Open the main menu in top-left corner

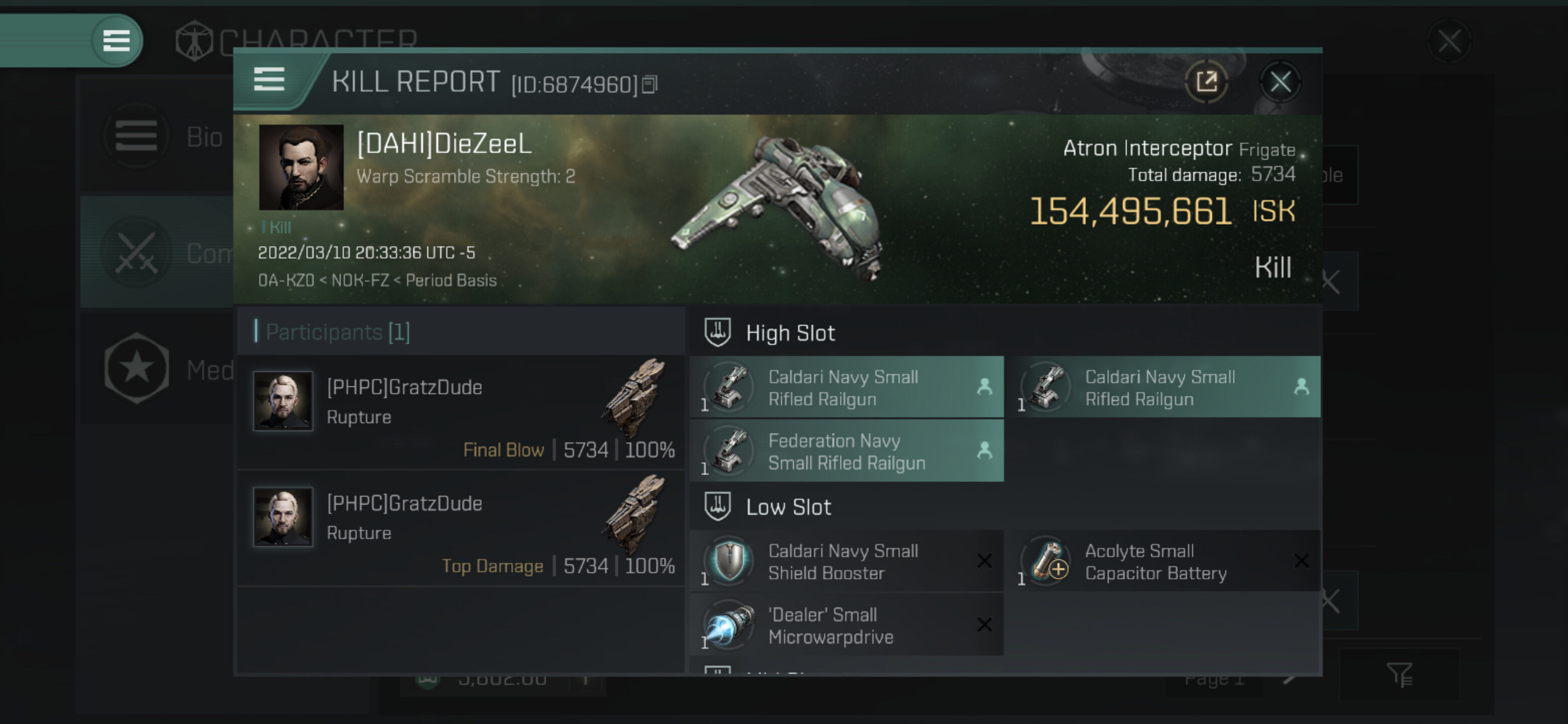[116, 41]
